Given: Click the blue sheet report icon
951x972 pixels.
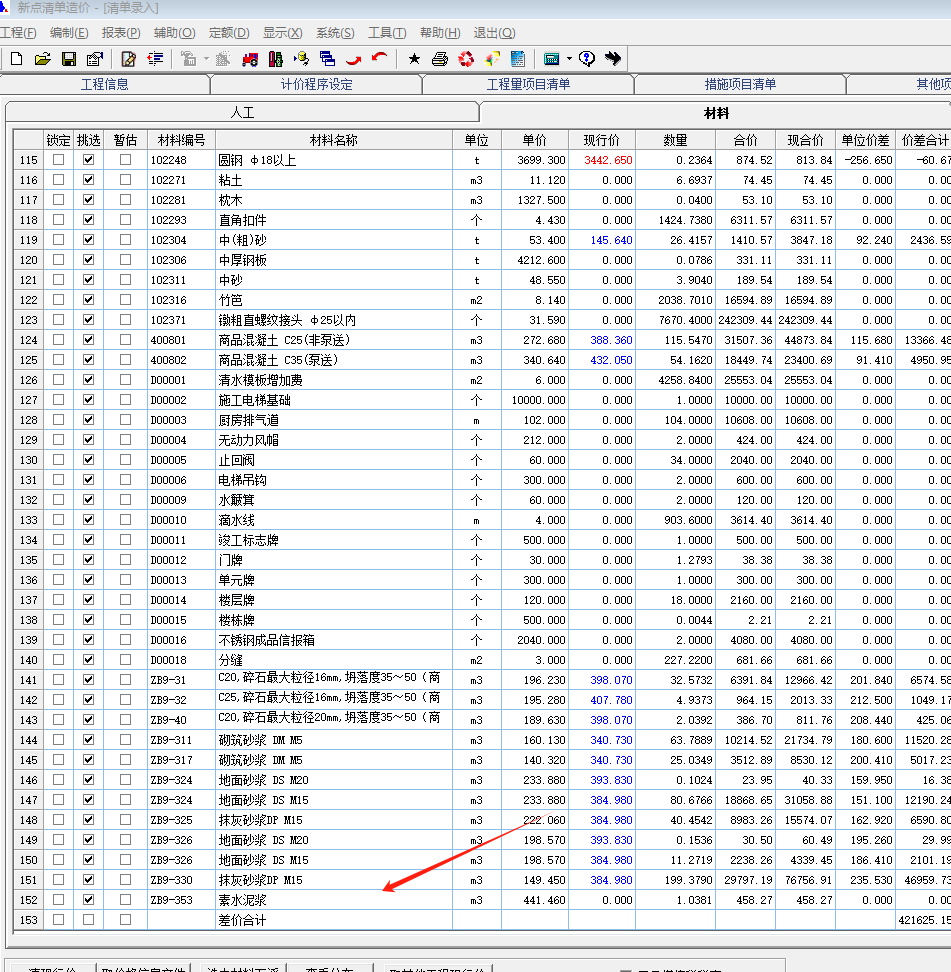Looking at the screenshot, I should pos(518,59).
